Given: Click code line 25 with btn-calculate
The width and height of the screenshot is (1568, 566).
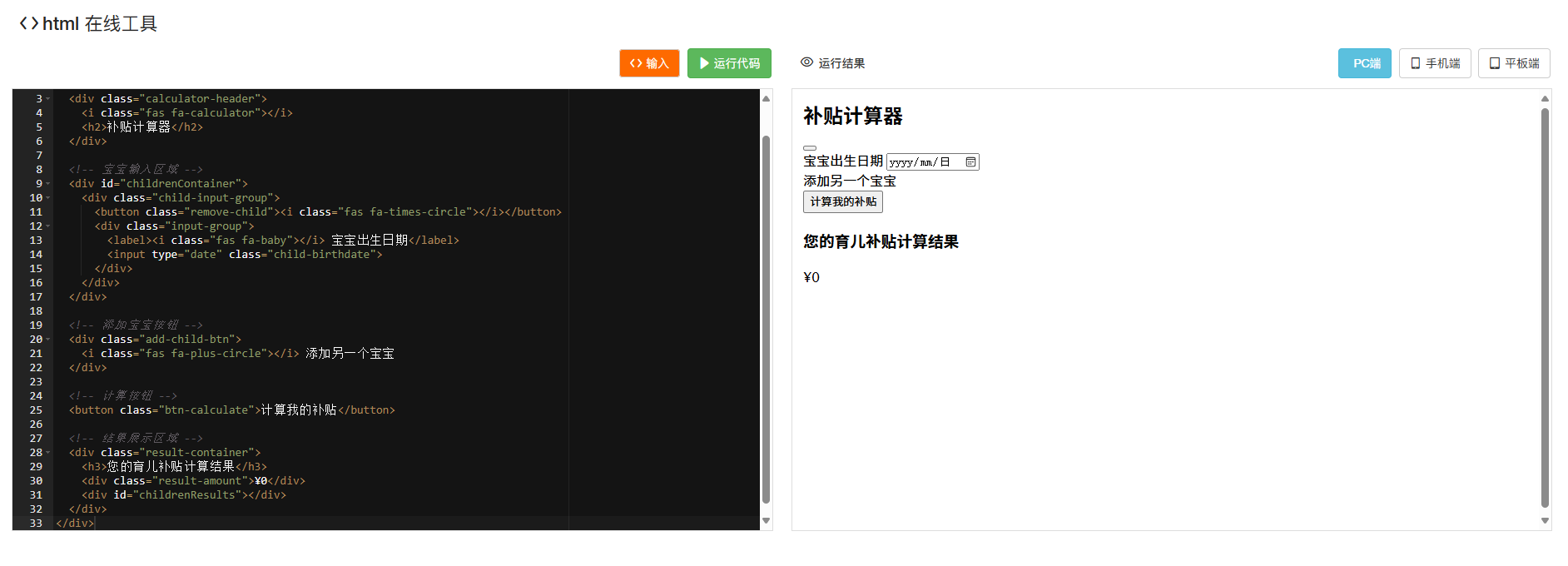Looking at the screenshot, I should point(232,410).
